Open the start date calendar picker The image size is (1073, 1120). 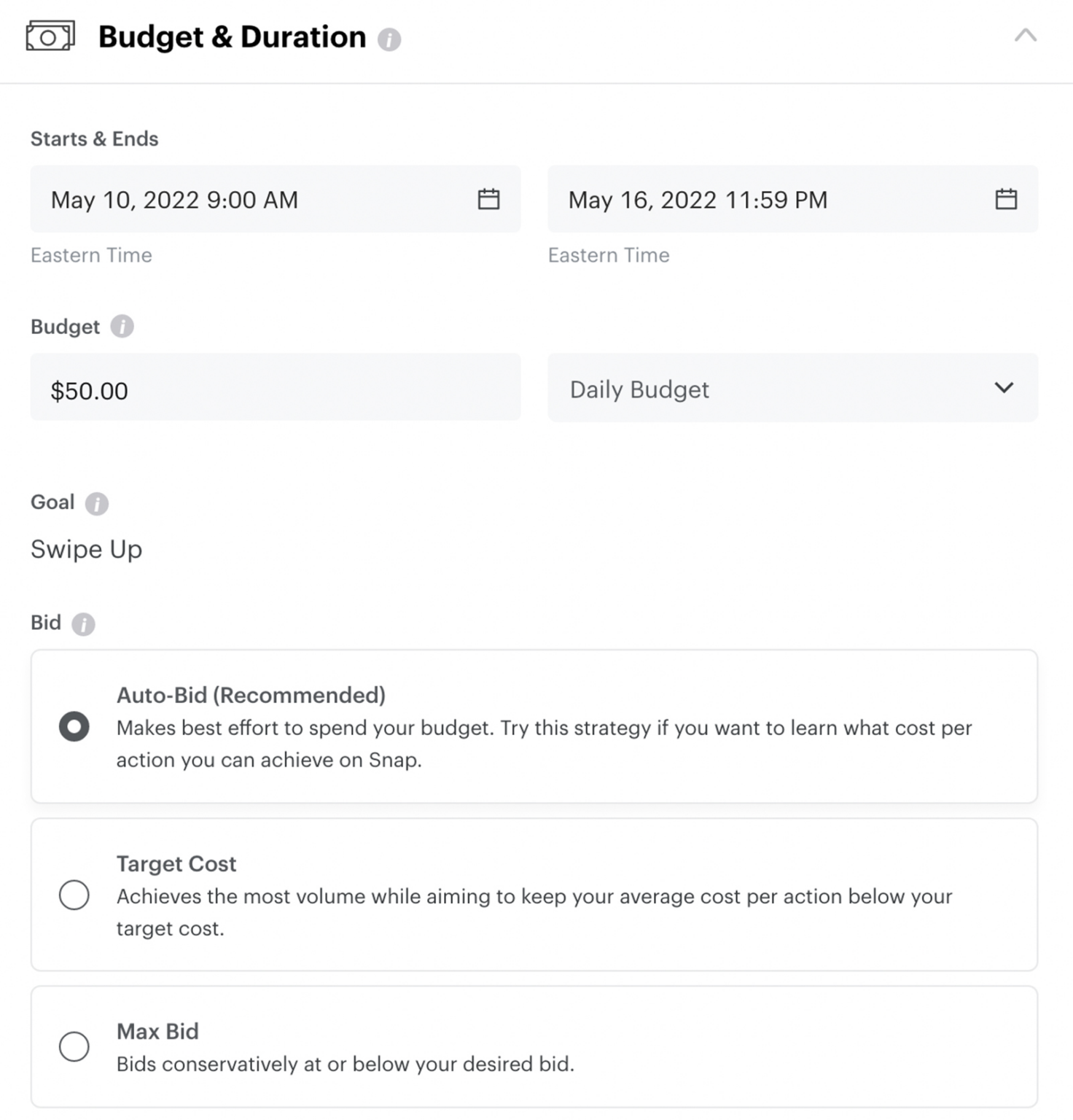[489, 198]
